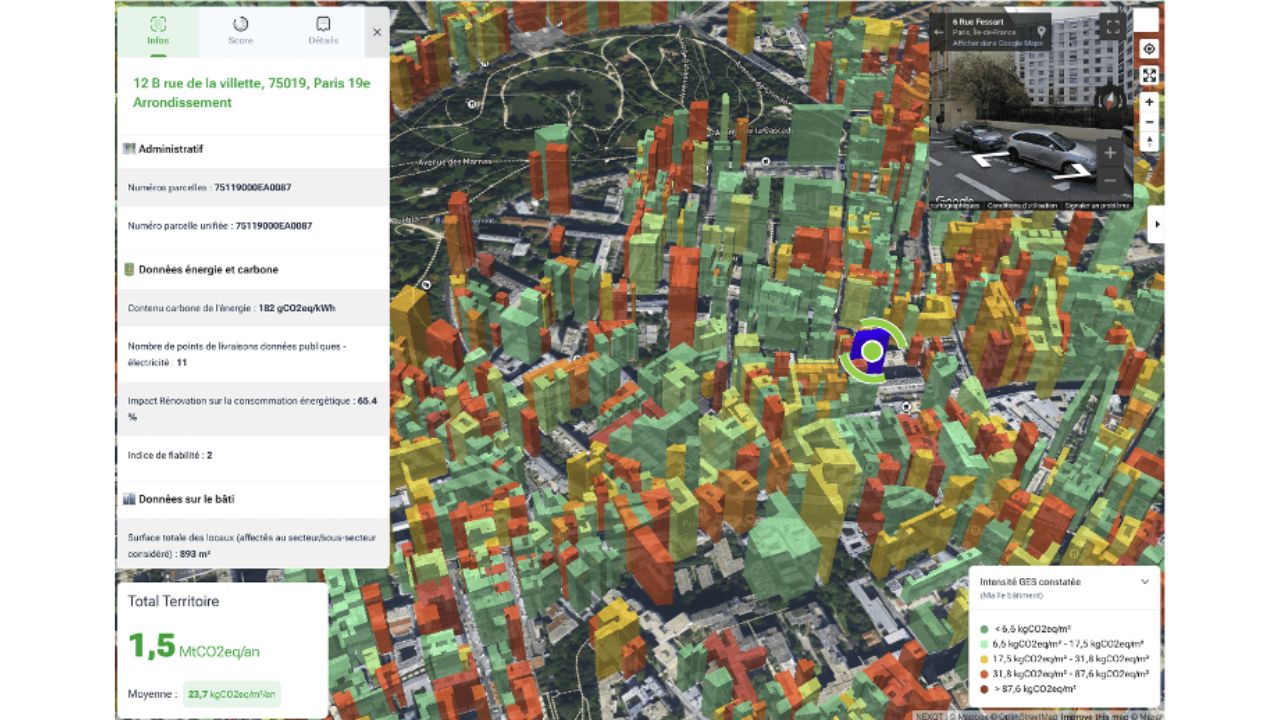The height and width of the screenshot is (720, 1280).
Task: Collapse the Intensité GES constatée legend
Action: pyautogui.click(x=1145, y=581)
